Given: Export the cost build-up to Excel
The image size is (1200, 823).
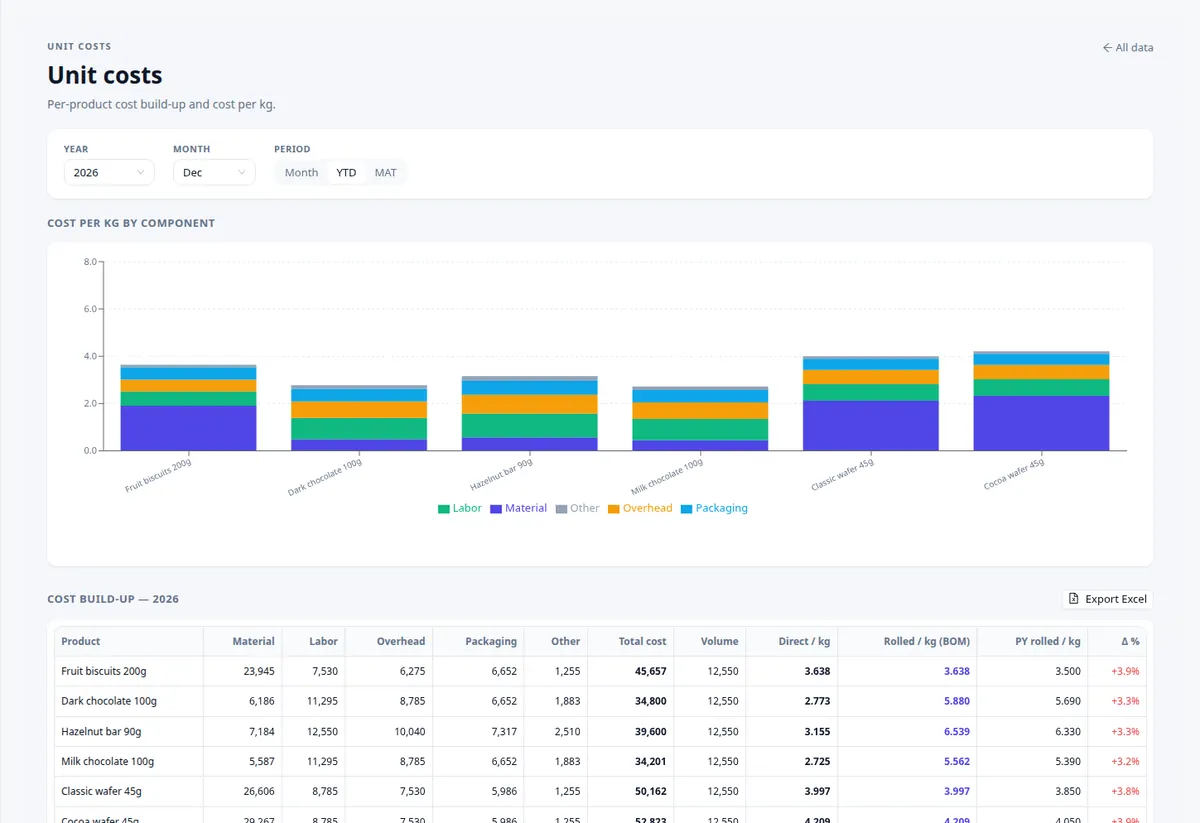Looking at the screenshot, I should (1108, 599).
